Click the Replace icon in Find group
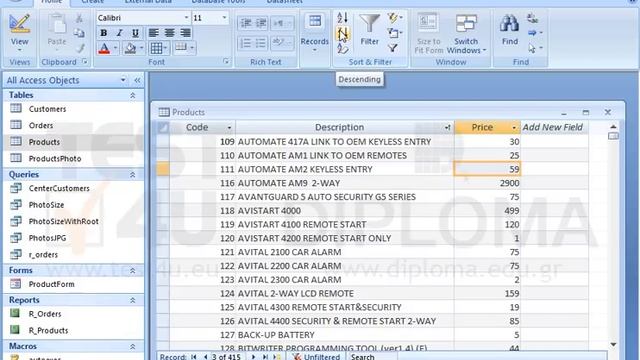 532,18
